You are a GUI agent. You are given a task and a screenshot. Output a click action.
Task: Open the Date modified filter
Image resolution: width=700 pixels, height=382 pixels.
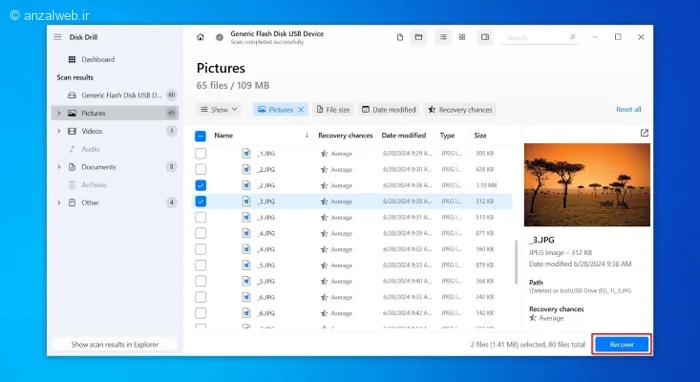(x=389, y=110)
